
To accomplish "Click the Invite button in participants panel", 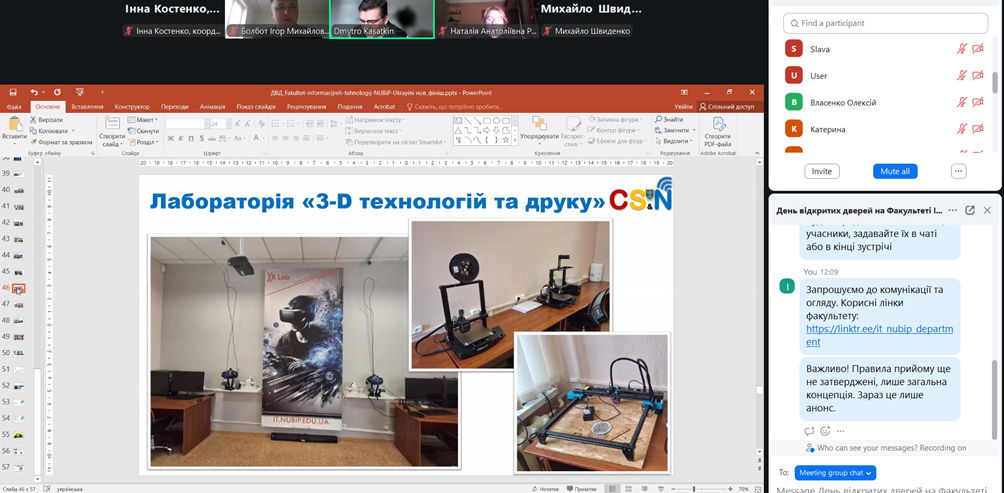I will click(822, 172).
